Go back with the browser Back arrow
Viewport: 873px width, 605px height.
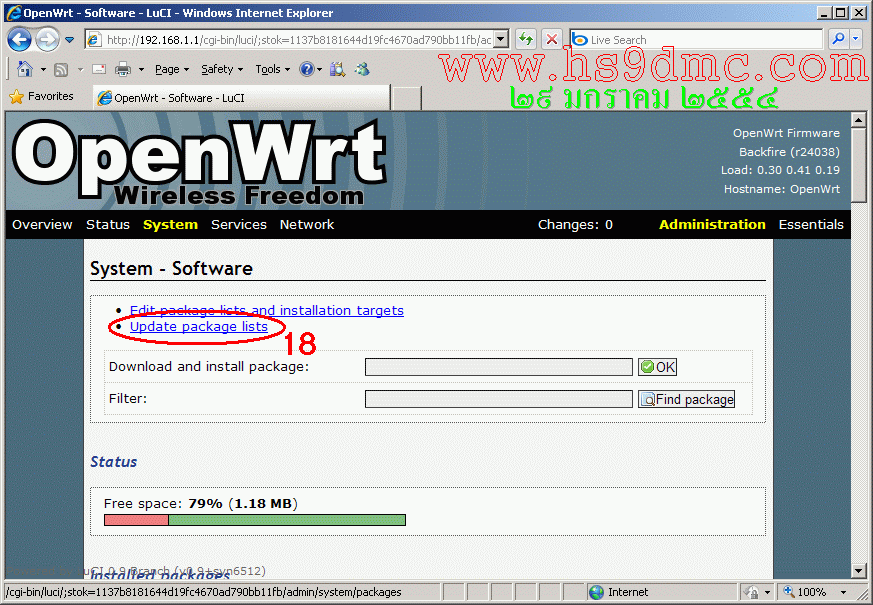(19, 40)
